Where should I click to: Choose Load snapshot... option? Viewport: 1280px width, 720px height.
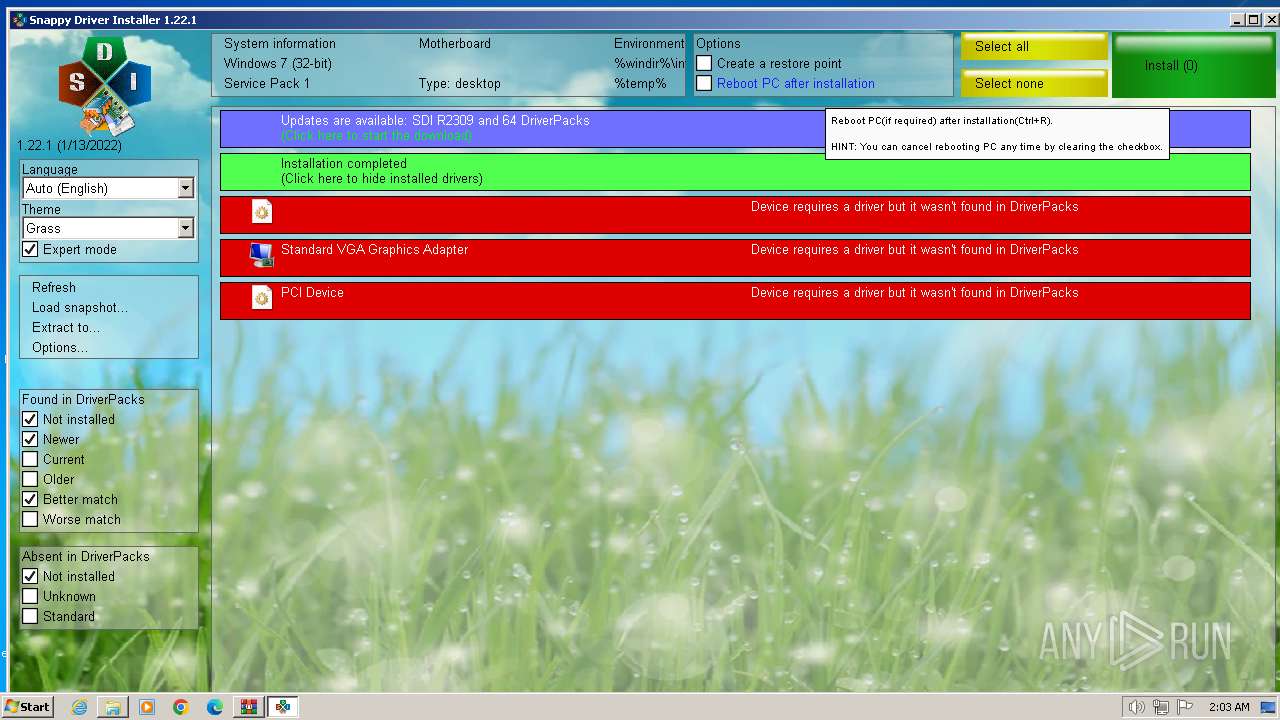[x=80, y=307]
